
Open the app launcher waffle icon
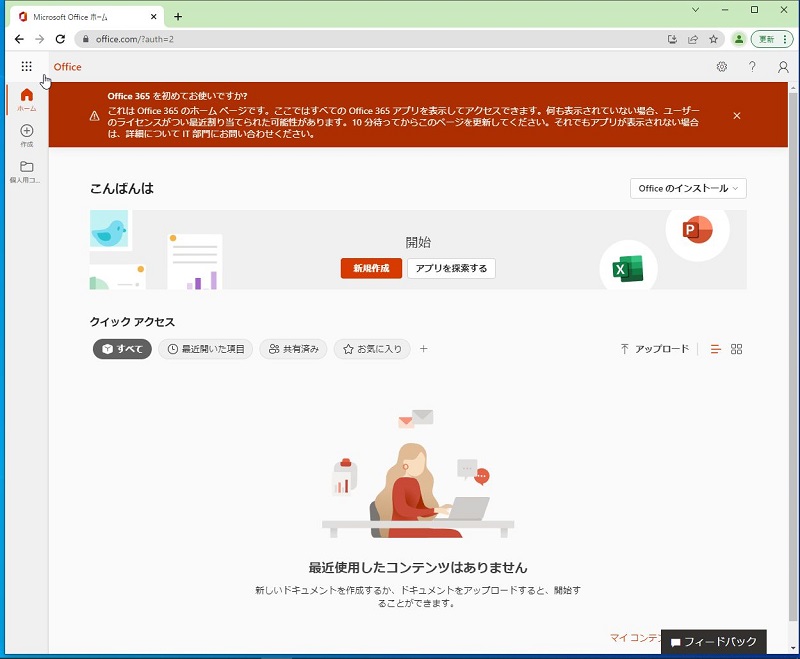click(27, 66)
